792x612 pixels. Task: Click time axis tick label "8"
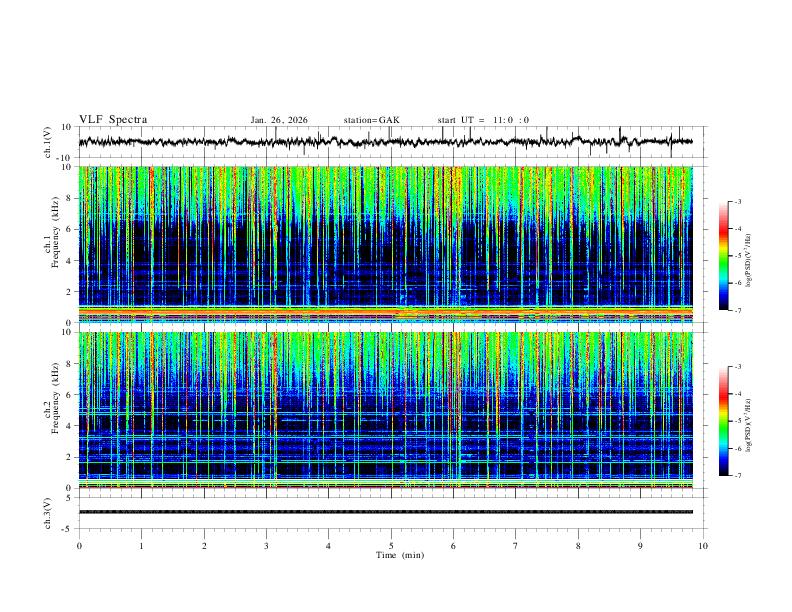click(x=578, y=546)
